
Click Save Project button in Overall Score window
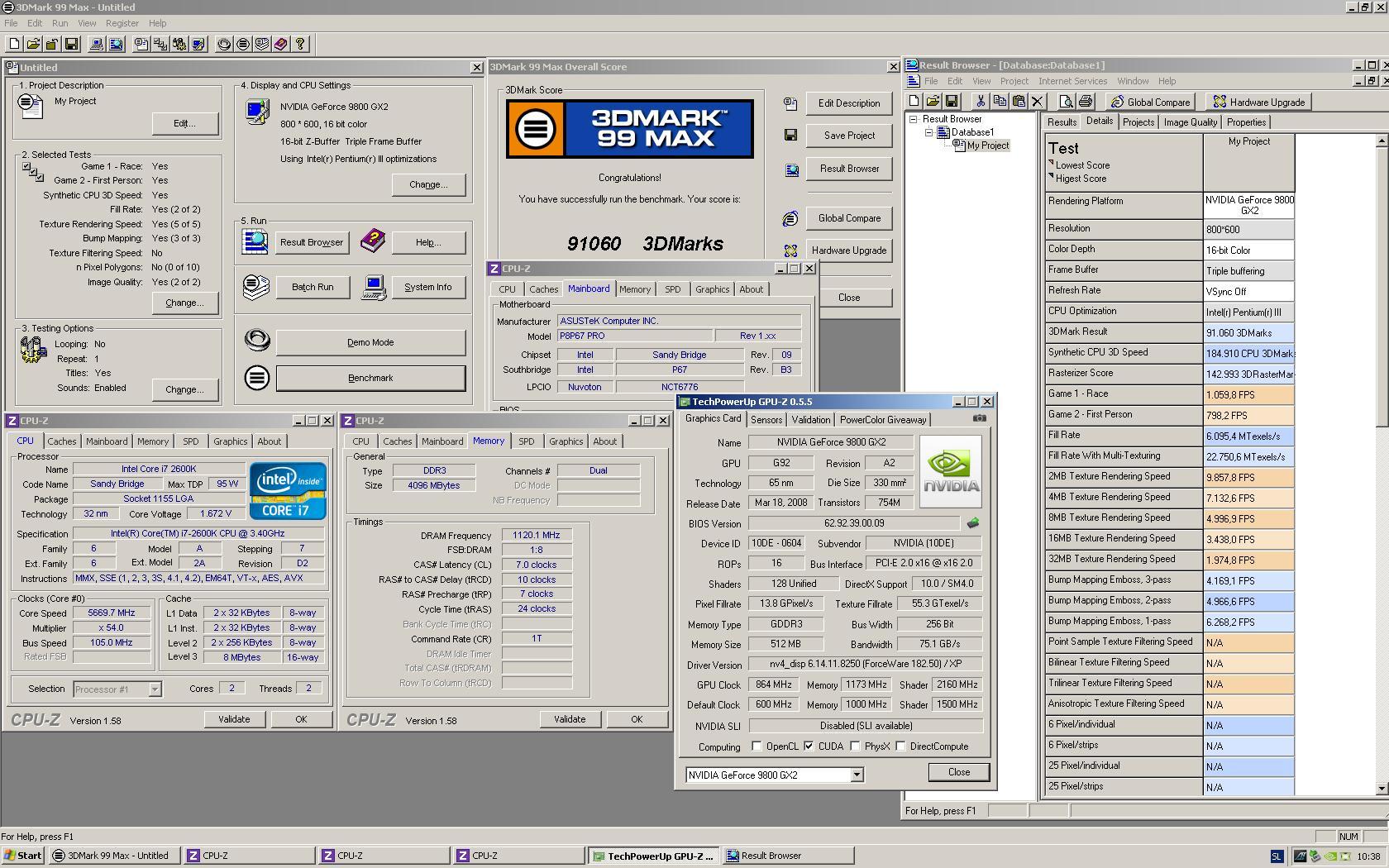pyautogui.click(x=849, y=136)
